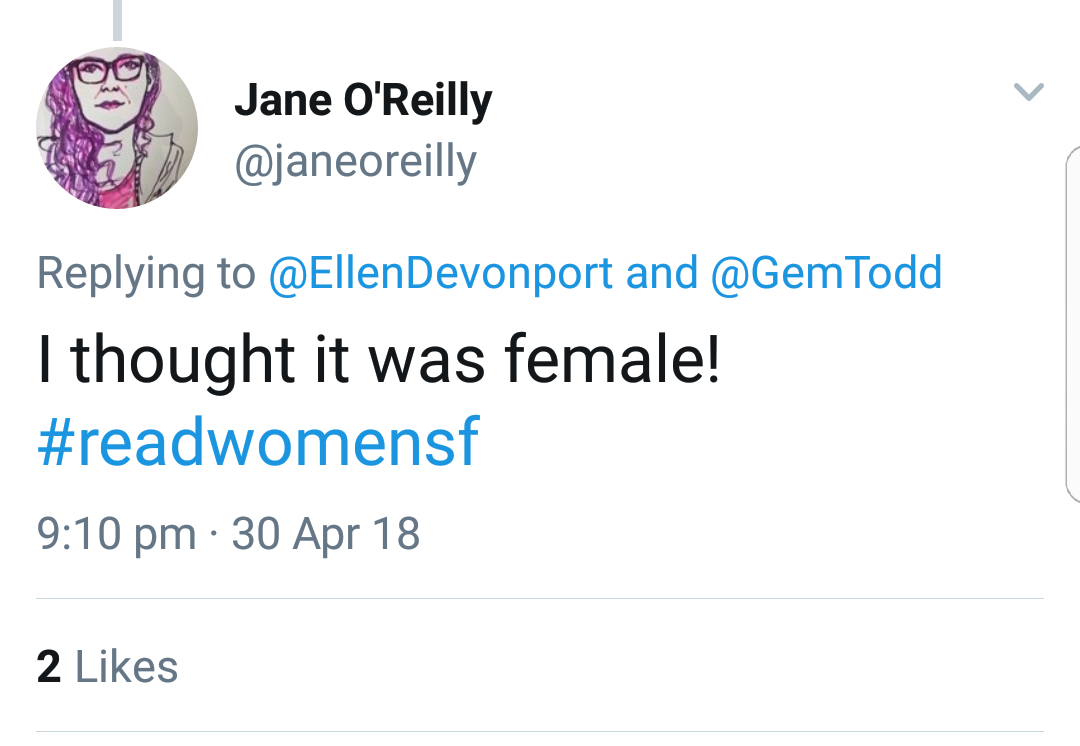This screenshot has height=746, width=1080.
Task: Open the @janeoreilly handle
Action: click(355, 161)
